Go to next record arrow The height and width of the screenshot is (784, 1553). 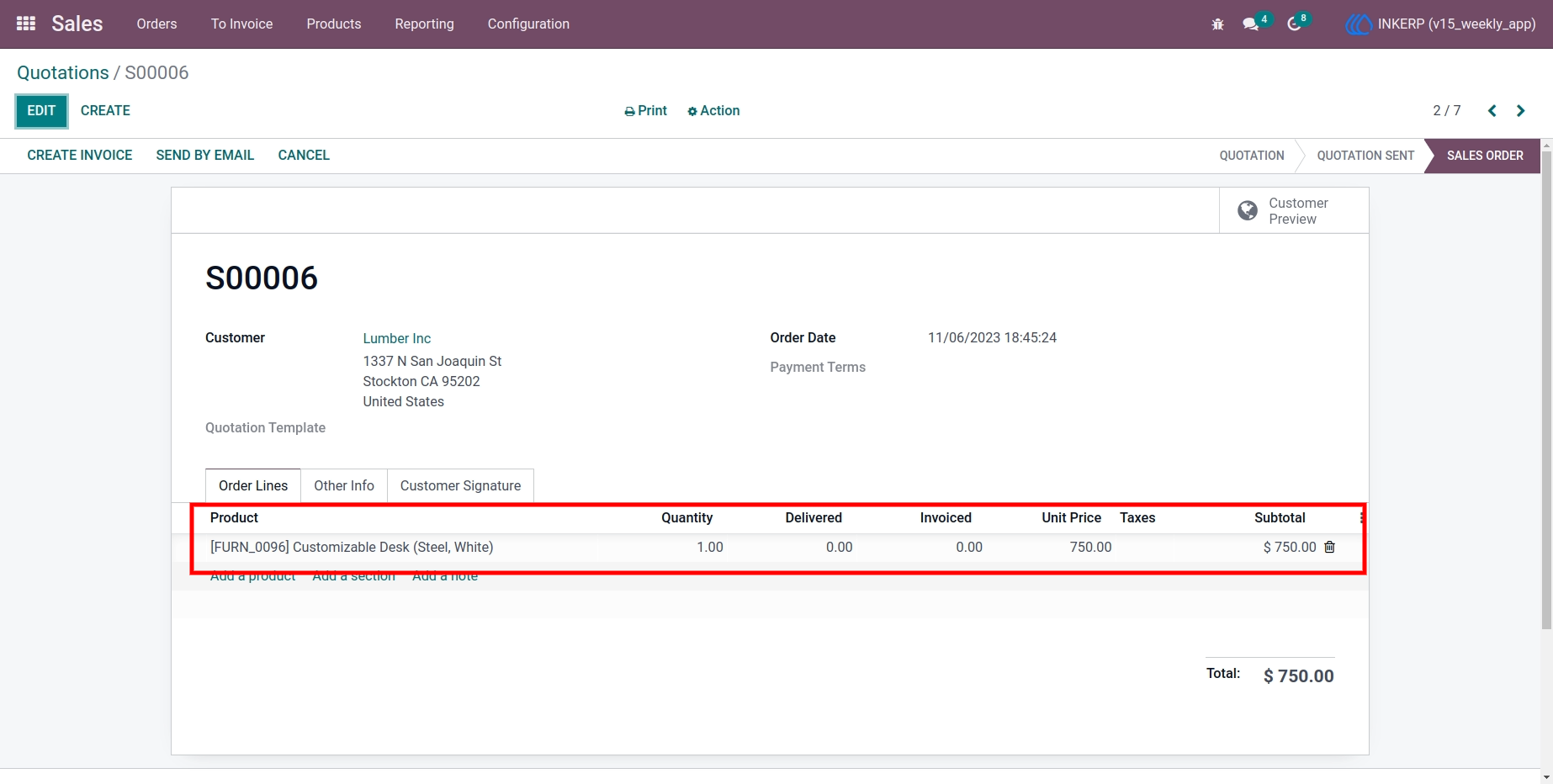(x=1520, y=111)
